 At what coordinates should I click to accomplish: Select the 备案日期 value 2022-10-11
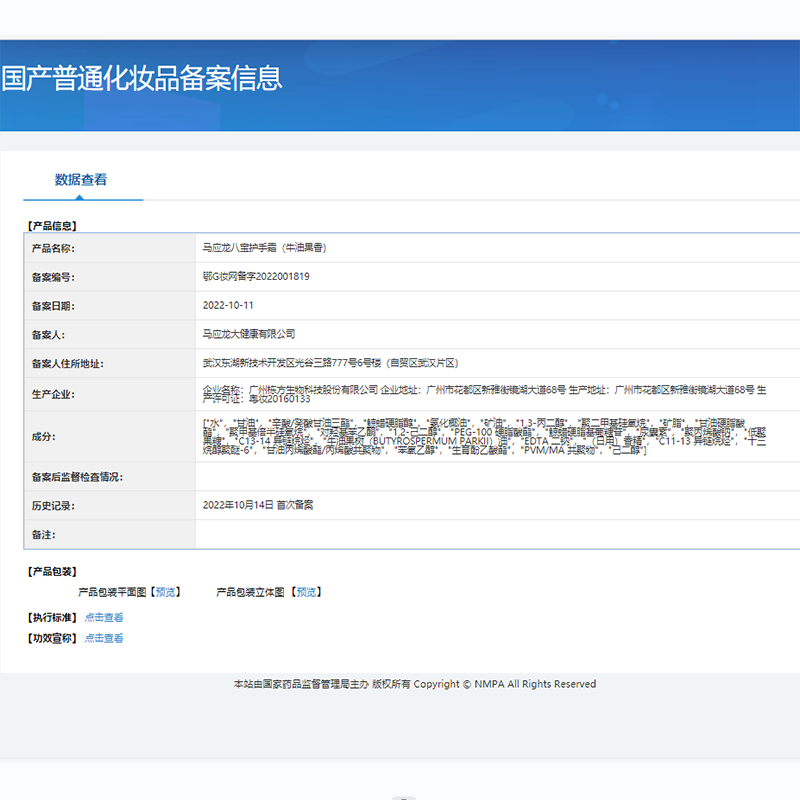(x=229, y=306)
